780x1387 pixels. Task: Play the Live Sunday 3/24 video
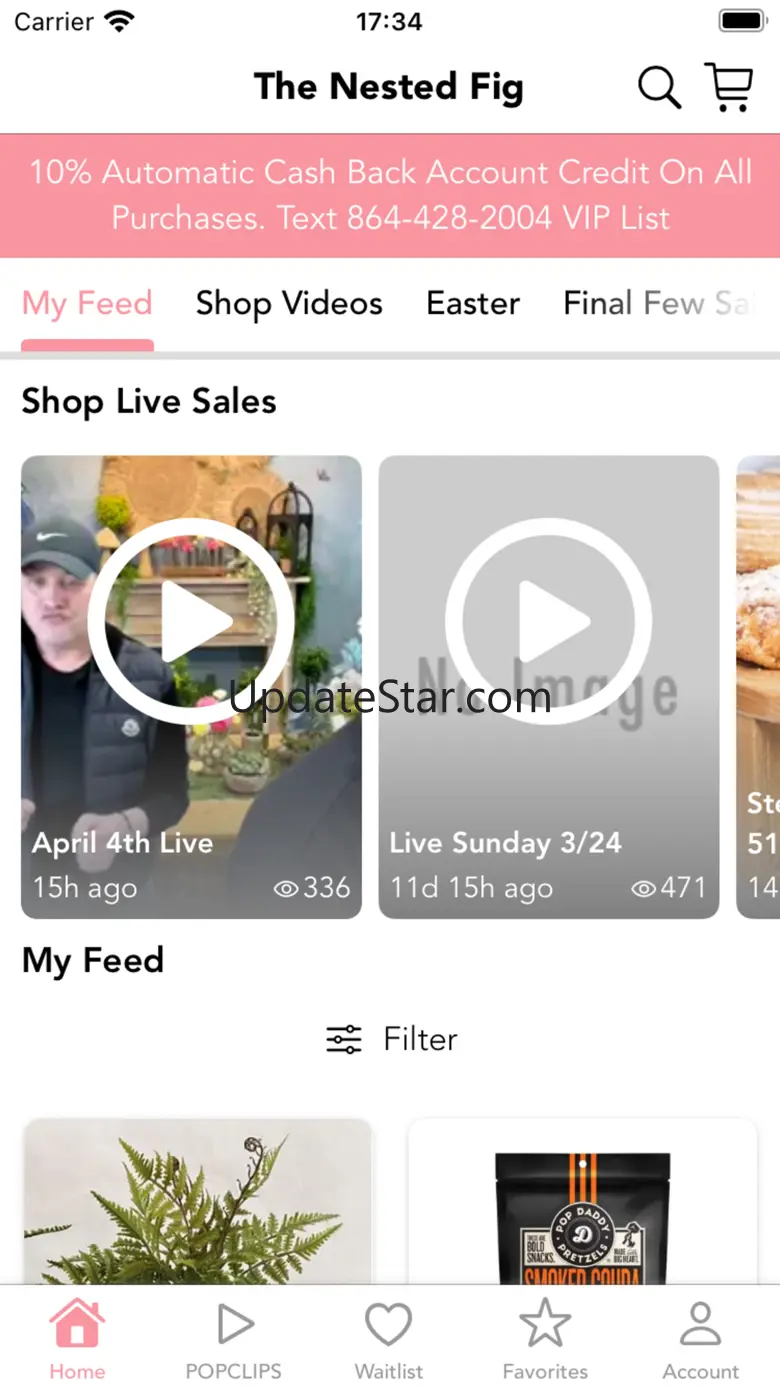[x=548, y=621]
